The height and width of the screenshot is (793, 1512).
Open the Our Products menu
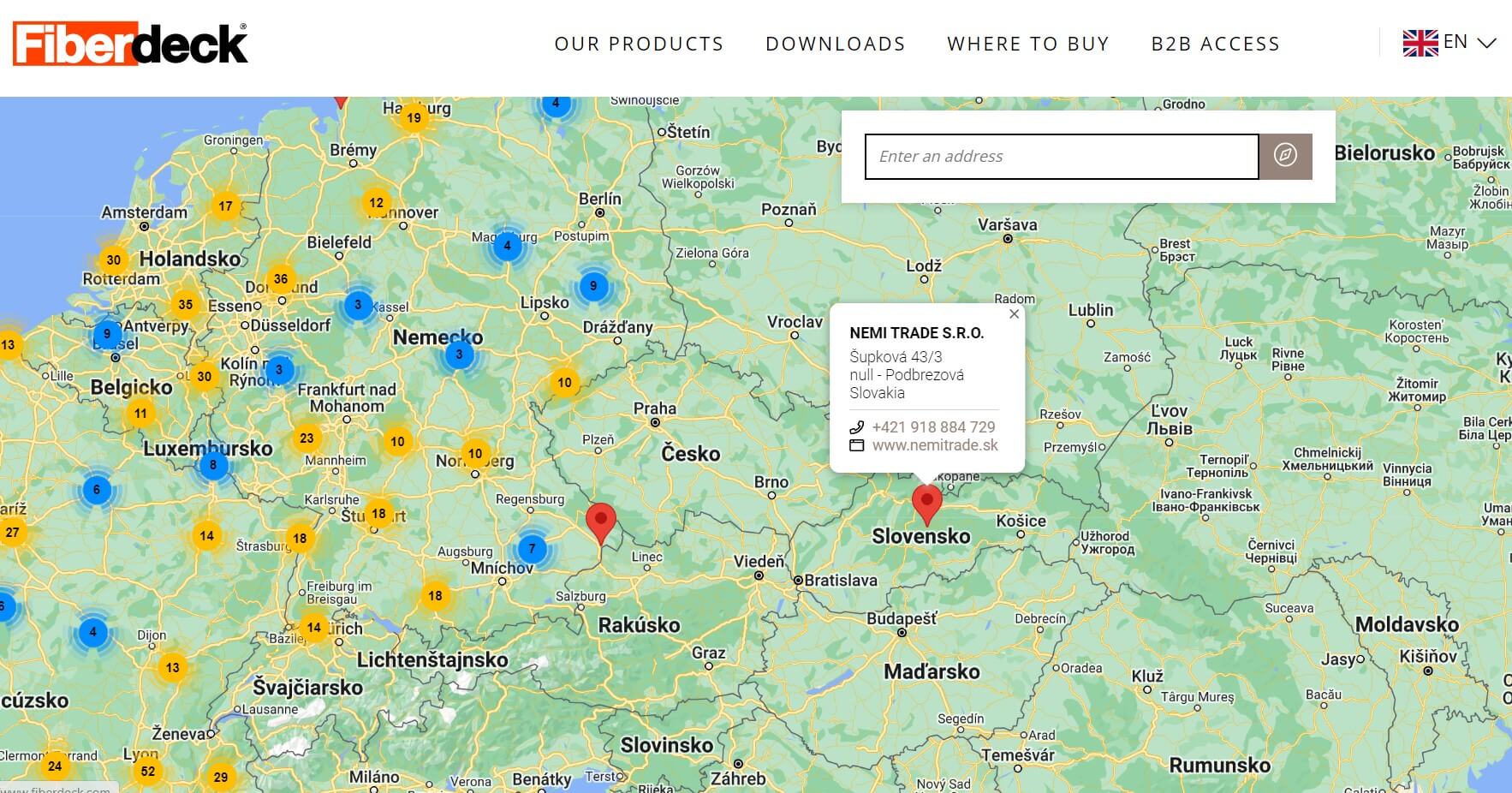[x=639, y=44]
